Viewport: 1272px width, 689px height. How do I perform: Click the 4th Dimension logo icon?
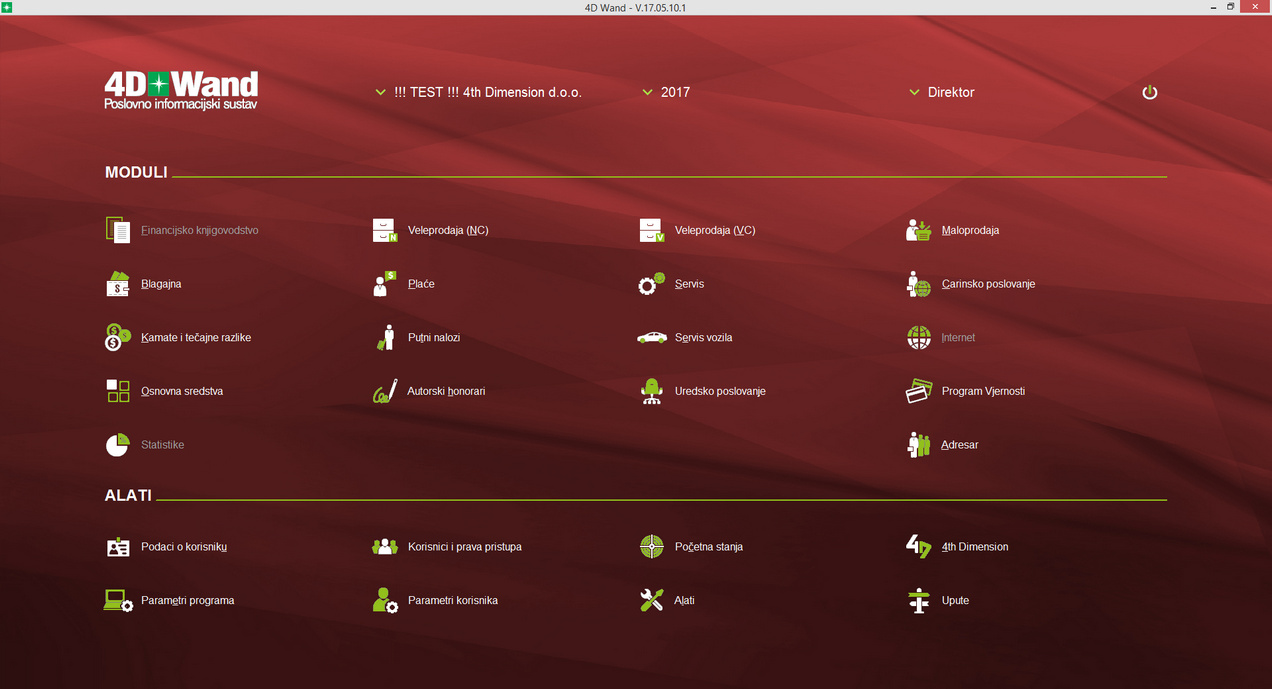coord(919,547)
